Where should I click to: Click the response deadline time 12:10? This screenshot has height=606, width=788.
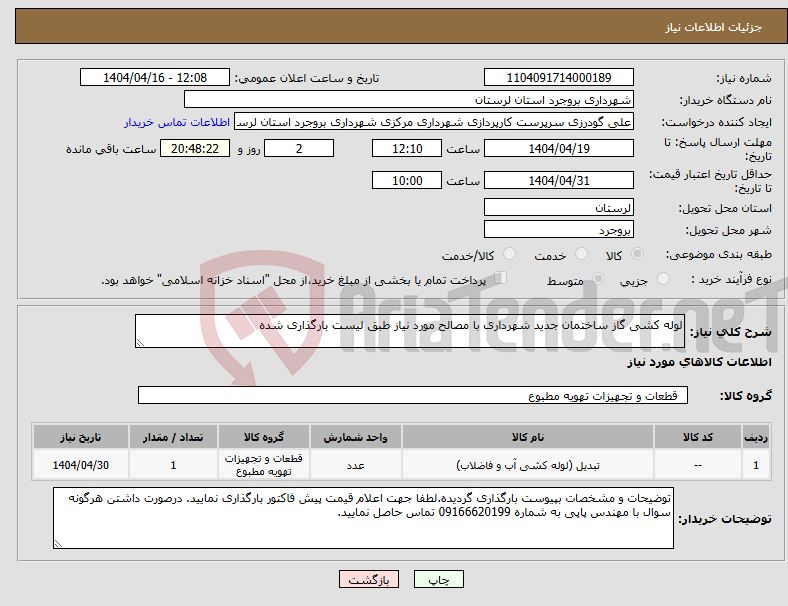tap(407, 149)
